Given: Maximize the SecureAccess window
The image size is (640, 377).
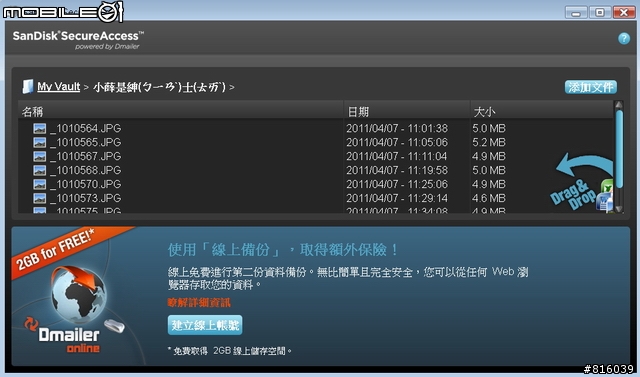Looking at the screenshot, I should pos(600,12).
